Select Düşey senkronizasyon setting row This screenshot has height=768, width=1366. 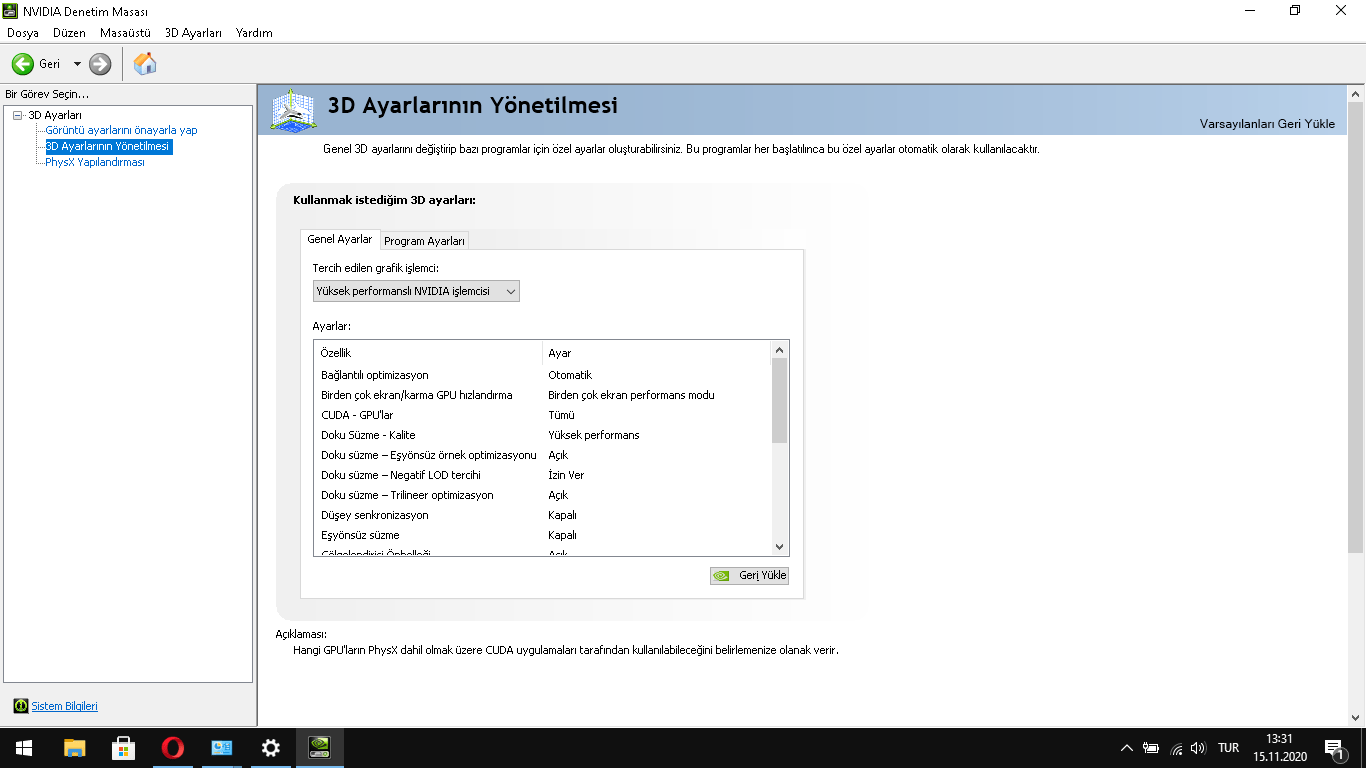click(543, 515)
